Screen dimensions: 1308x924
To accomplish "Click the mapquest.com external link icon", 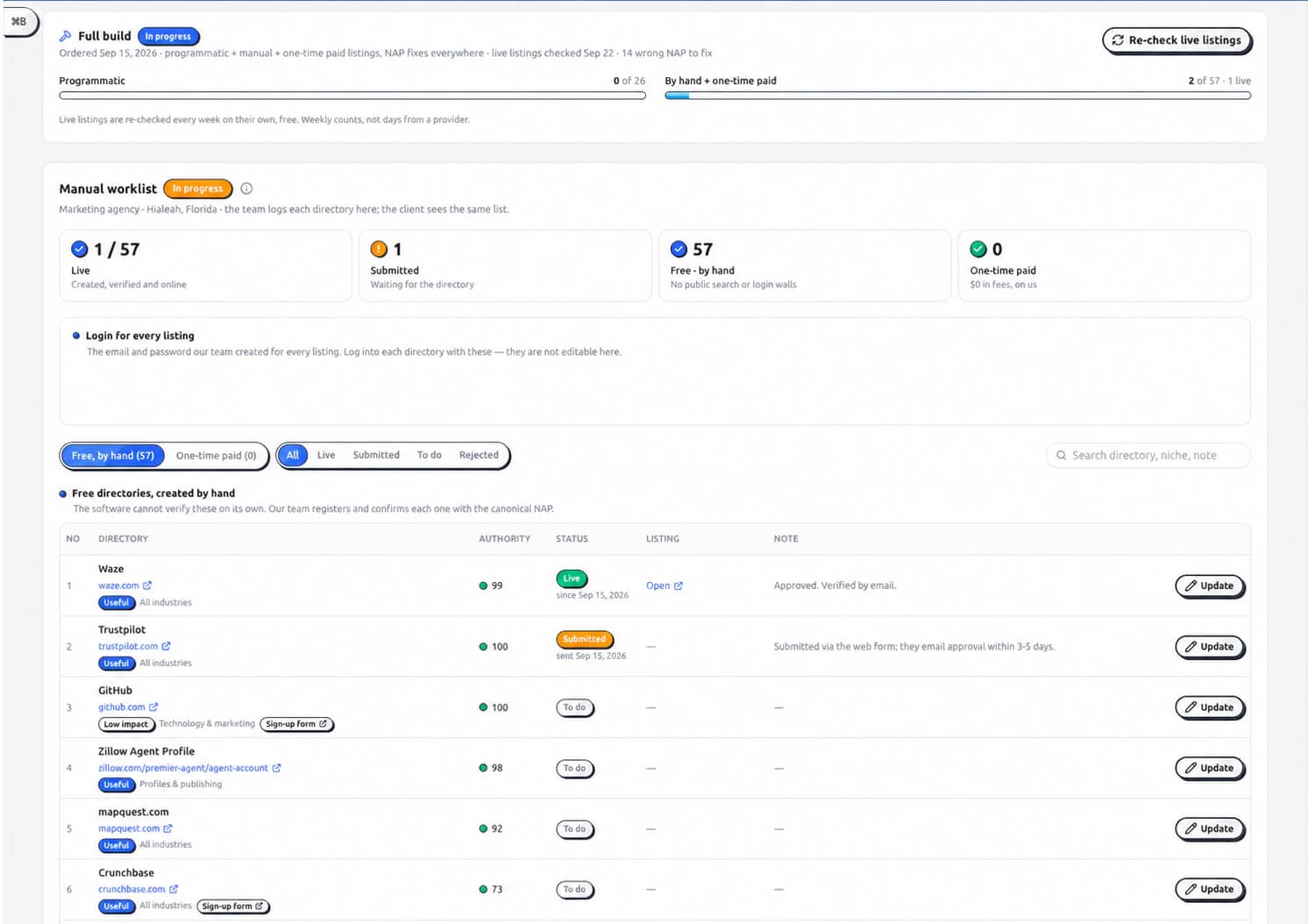I will point(167,828).
